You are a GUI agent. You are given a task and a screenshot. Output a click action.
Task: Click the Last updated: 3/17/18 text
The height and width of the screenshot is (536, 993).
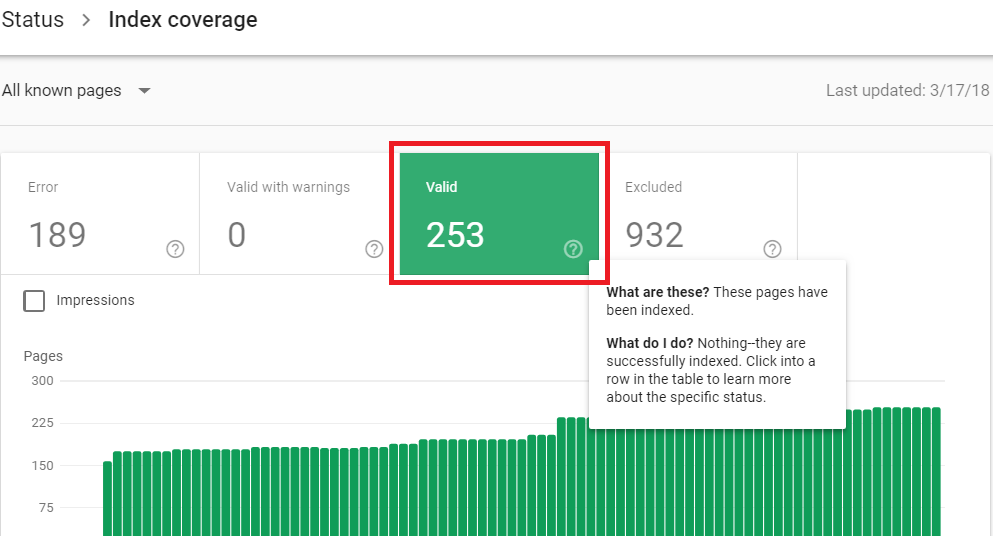(908, 91)
